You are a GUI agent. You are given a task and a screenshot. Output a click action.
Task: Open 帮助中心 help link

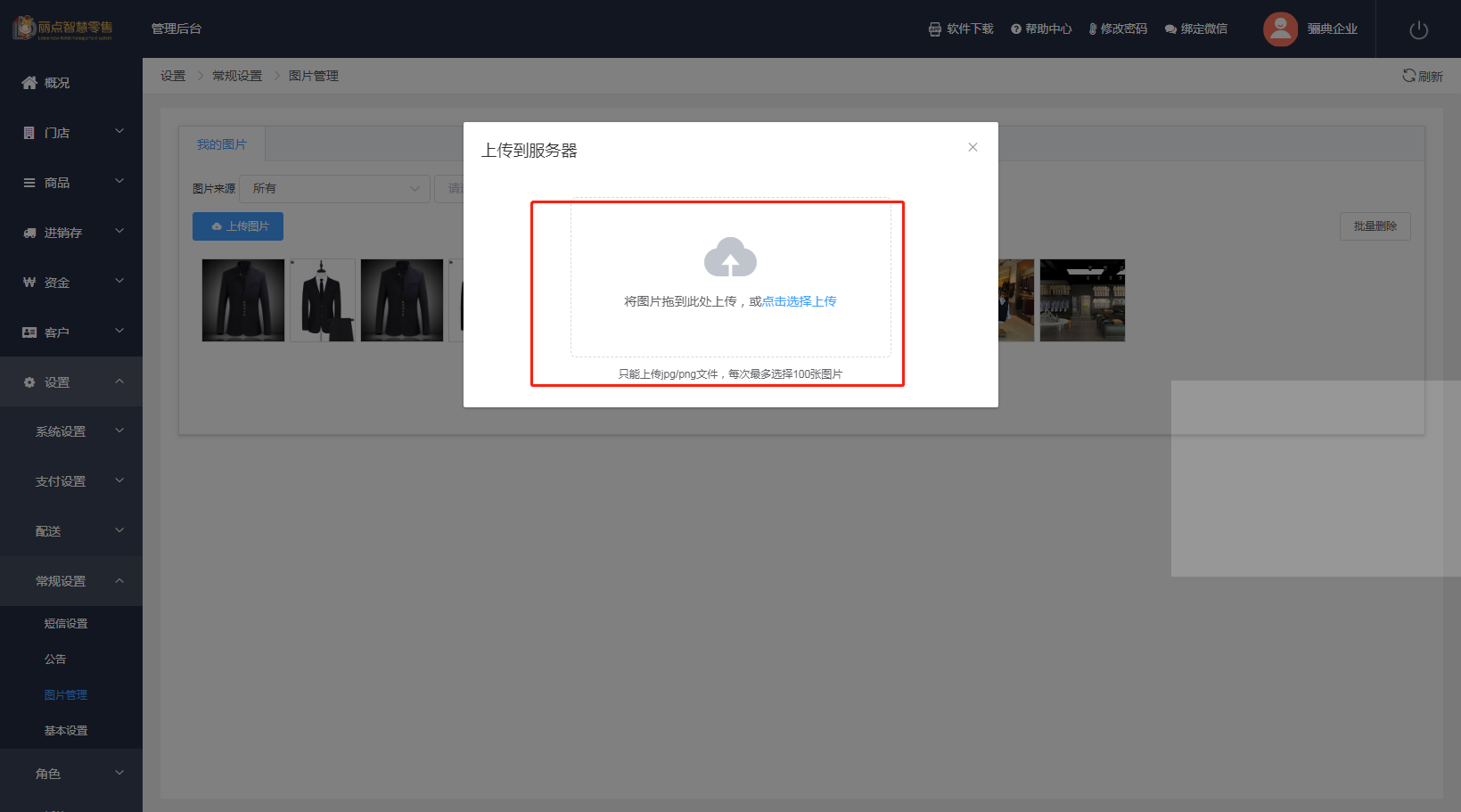click(1041, 29)
